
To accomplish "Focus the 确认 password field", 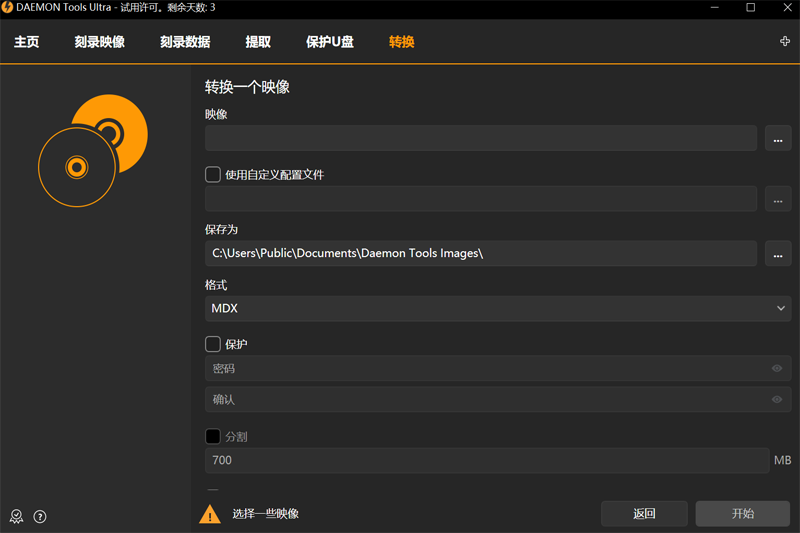I will tap(498, 399).
